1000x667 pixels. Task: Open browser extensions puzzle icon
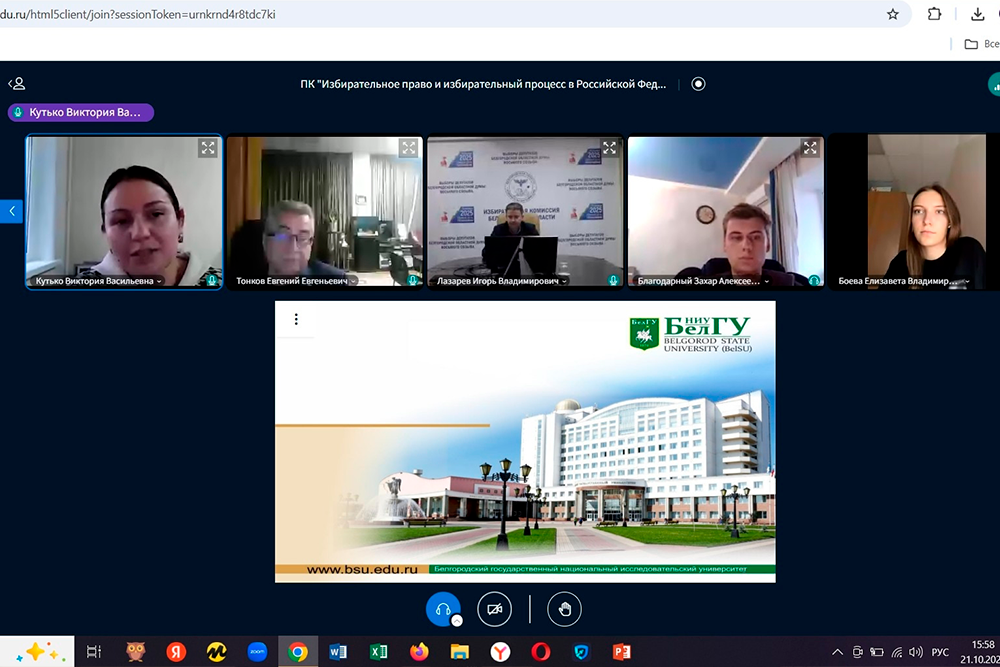pyautogui.click(x=934, y=14)
